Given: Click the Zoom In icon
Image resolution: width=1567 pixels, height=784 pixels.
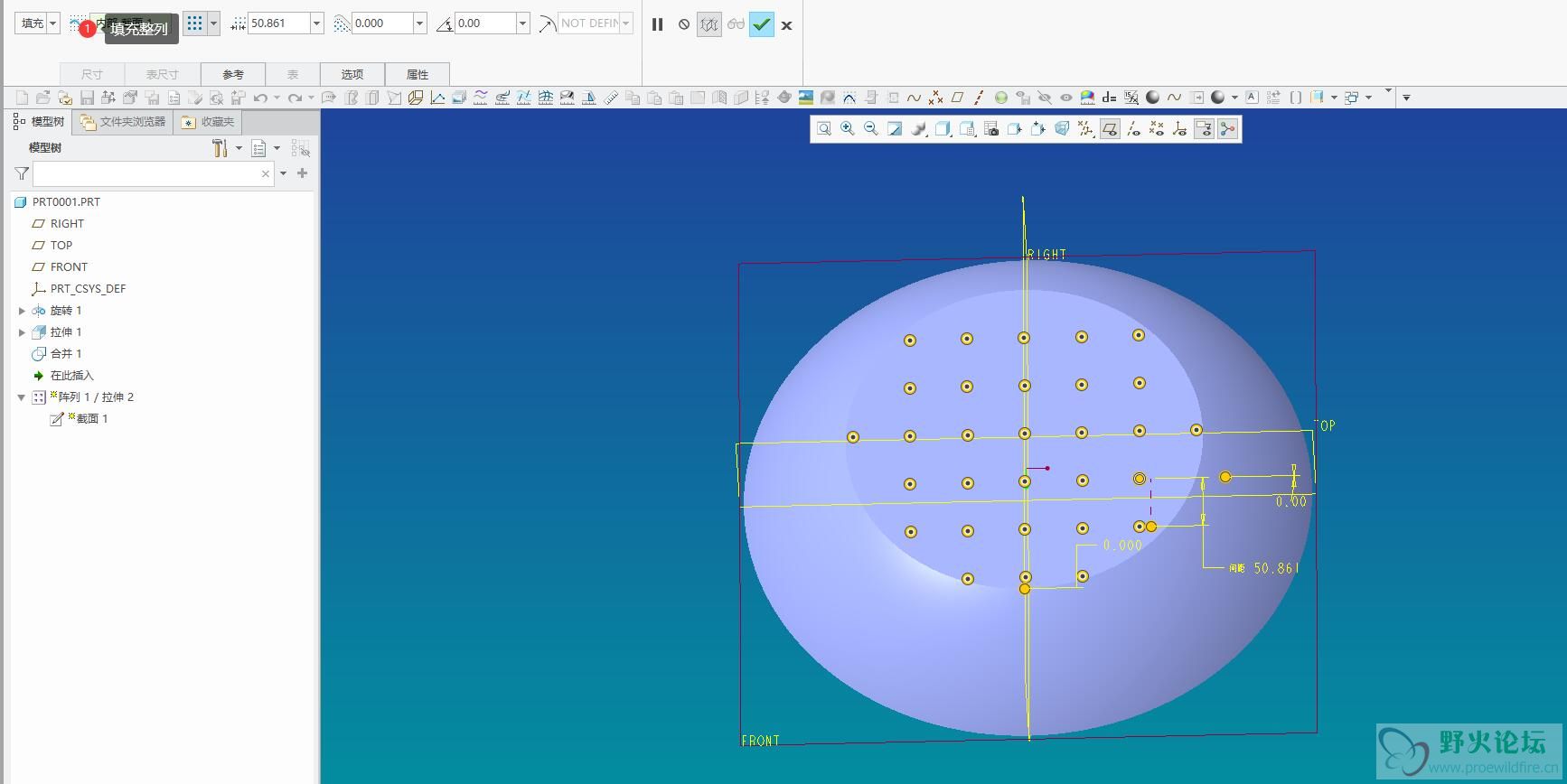Looking at the screenshot, I should coord(848,129).
